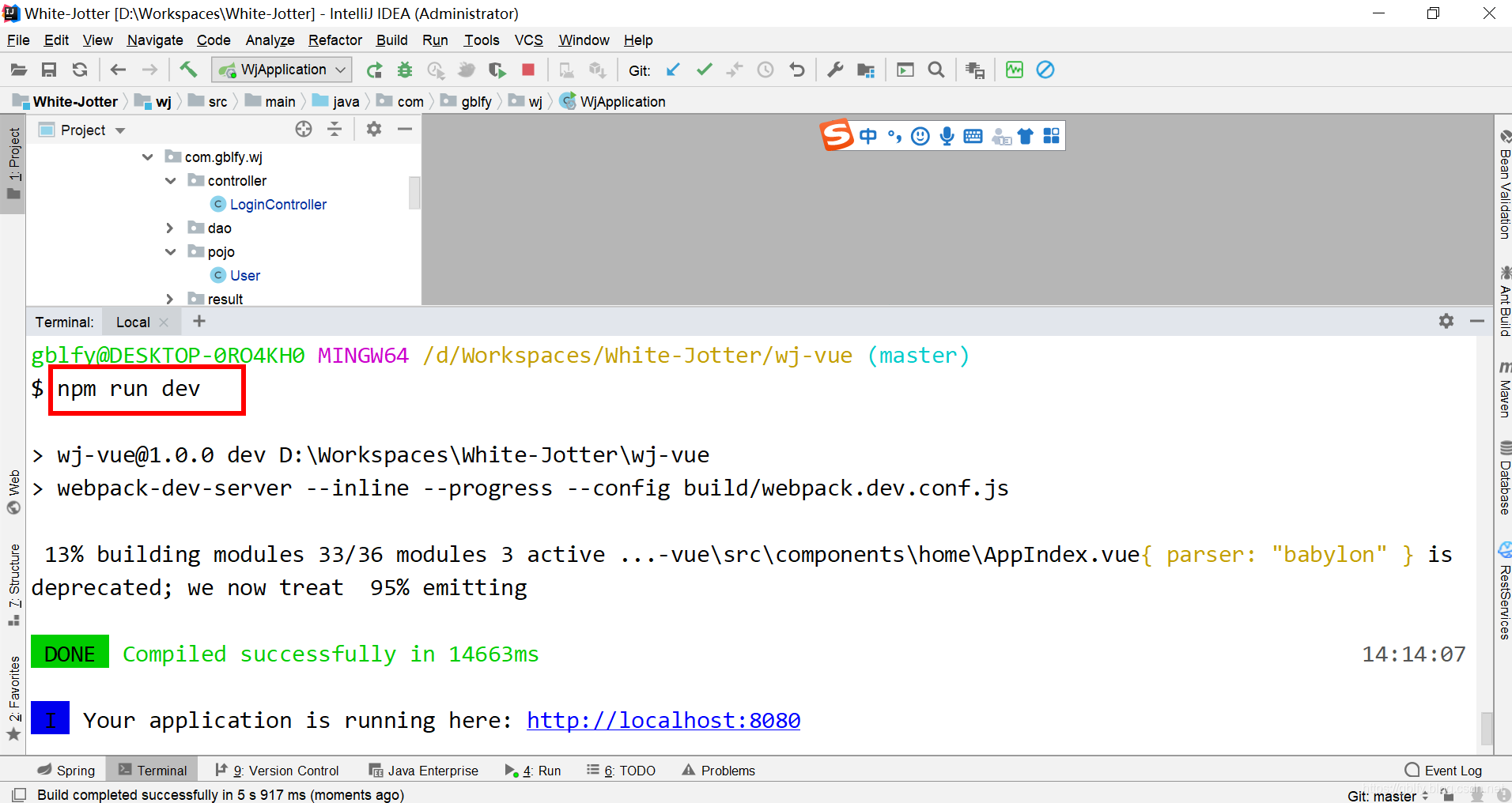1512x803 pixels.
Task: Click the Open folder toolbar icon
Action: click(x=19, y=70)
